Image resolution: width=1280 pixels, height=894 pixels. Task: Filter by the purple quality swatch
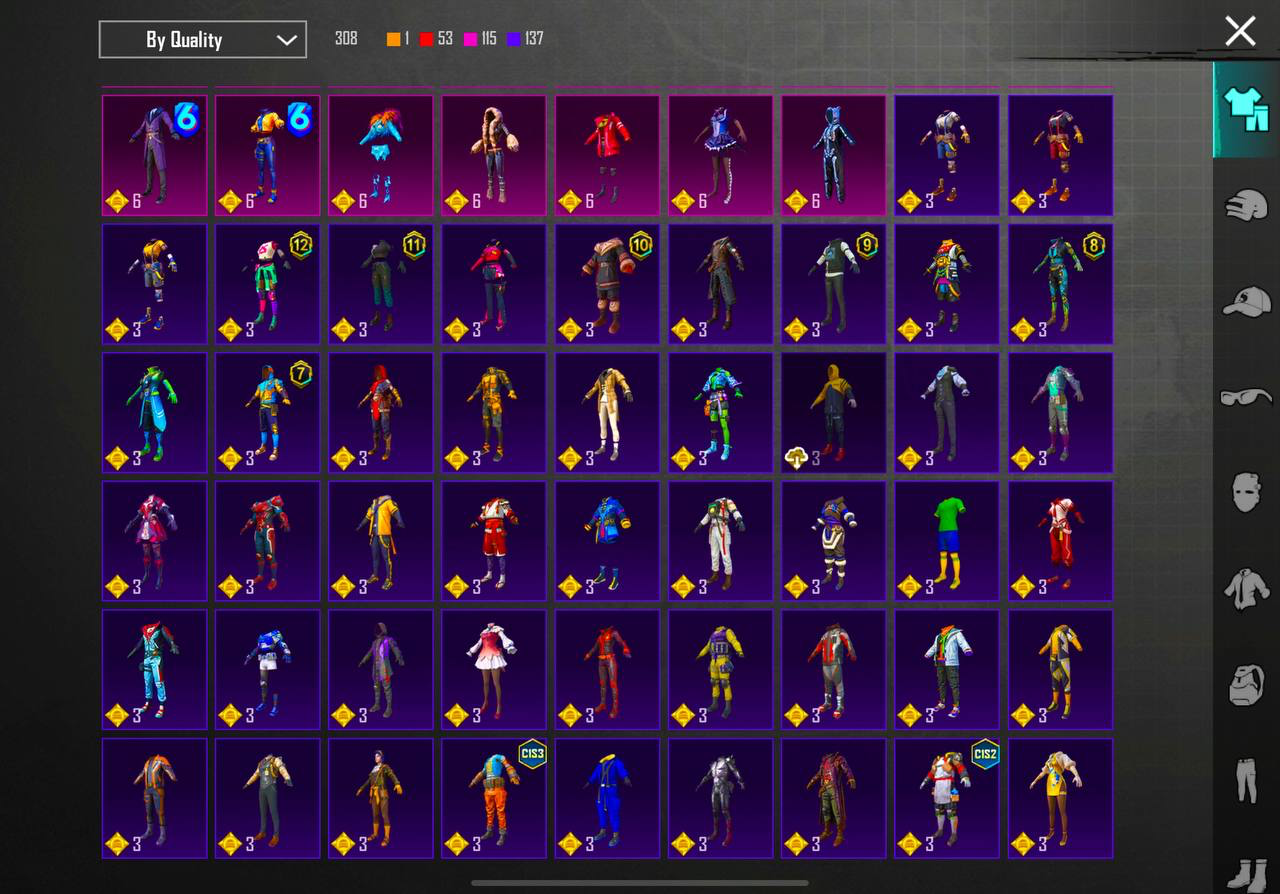coord(514,39)
